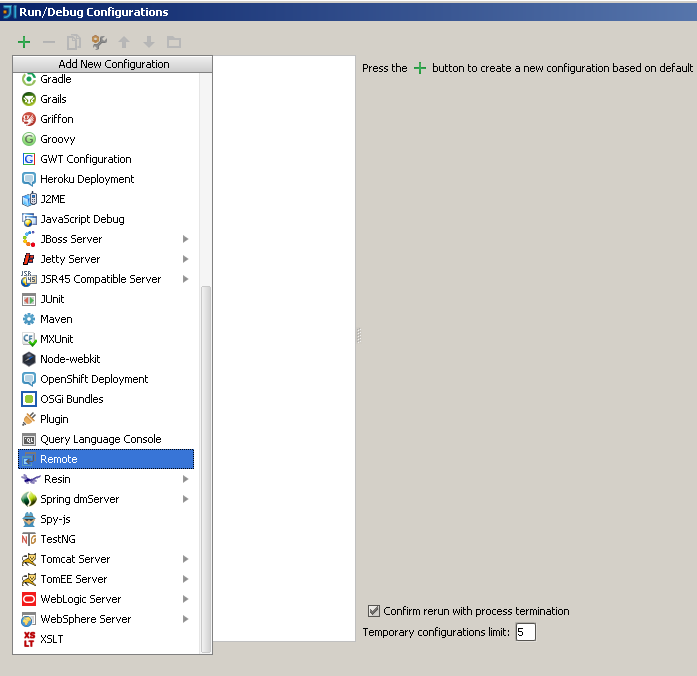Click the OSGi Bundles icon
The height and width of the screenshot is (676, 697).
coord(29,399)
